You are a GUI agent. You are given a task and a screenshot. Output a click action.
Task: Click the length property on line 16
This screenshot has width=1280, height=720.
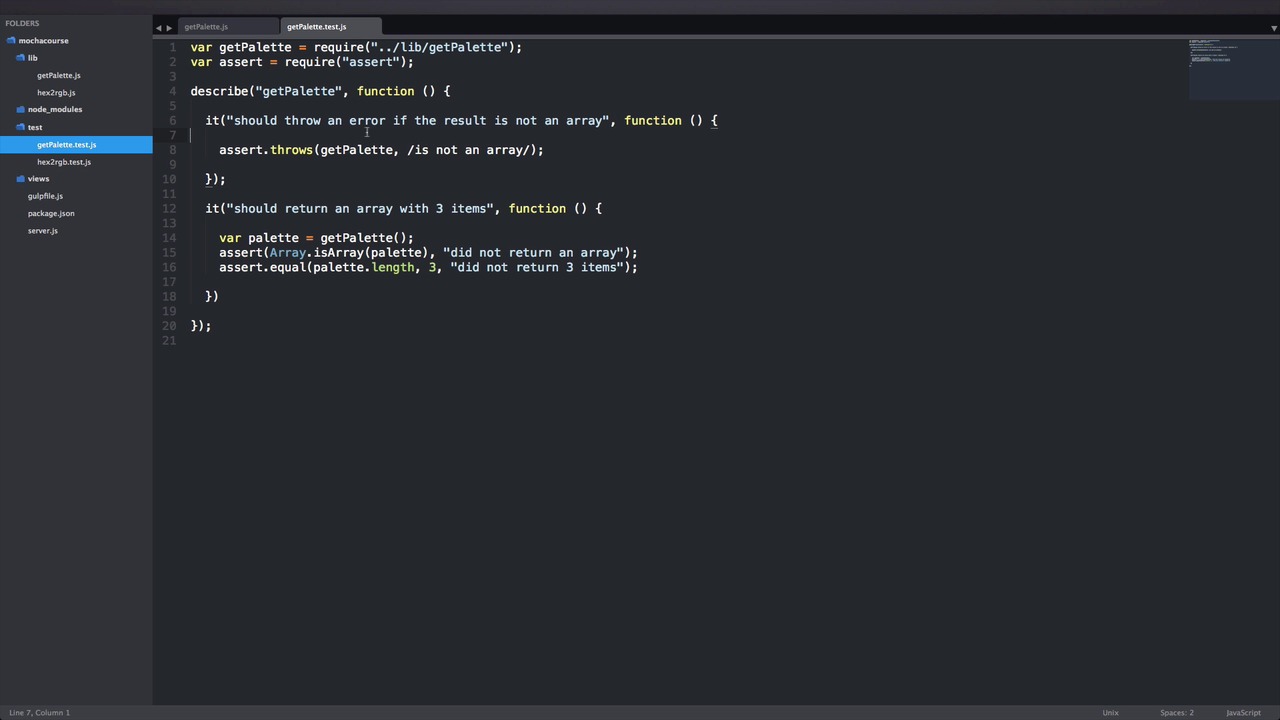coord(392,267)
